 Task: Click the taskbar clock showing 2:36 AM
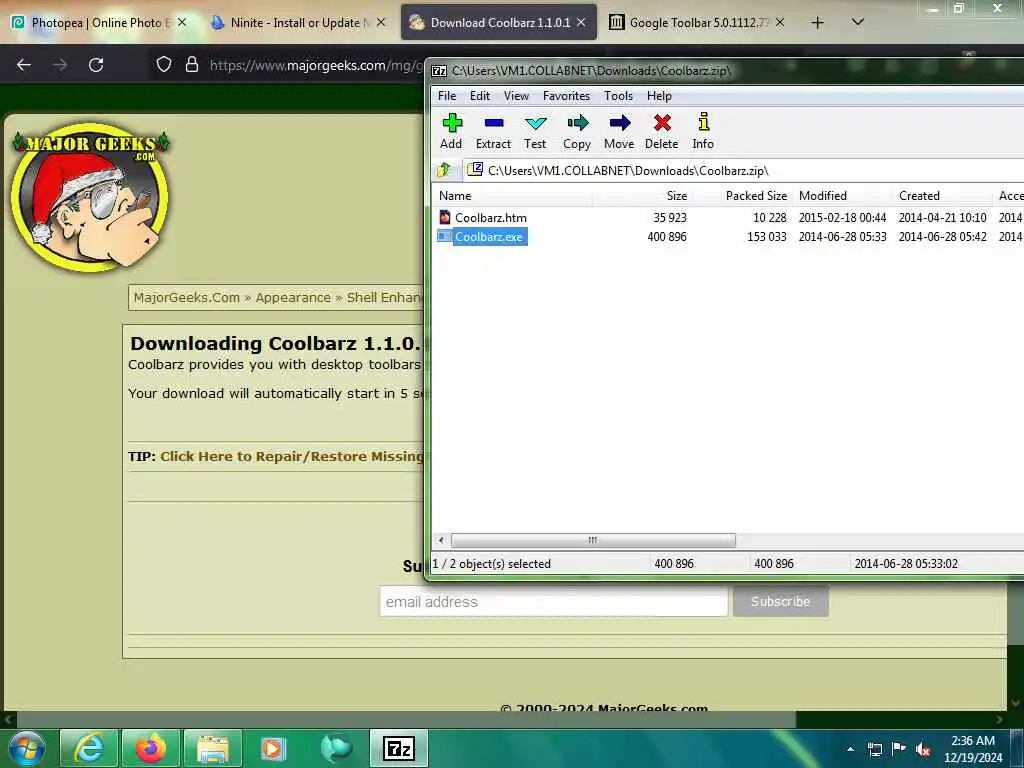coord(973,748)
